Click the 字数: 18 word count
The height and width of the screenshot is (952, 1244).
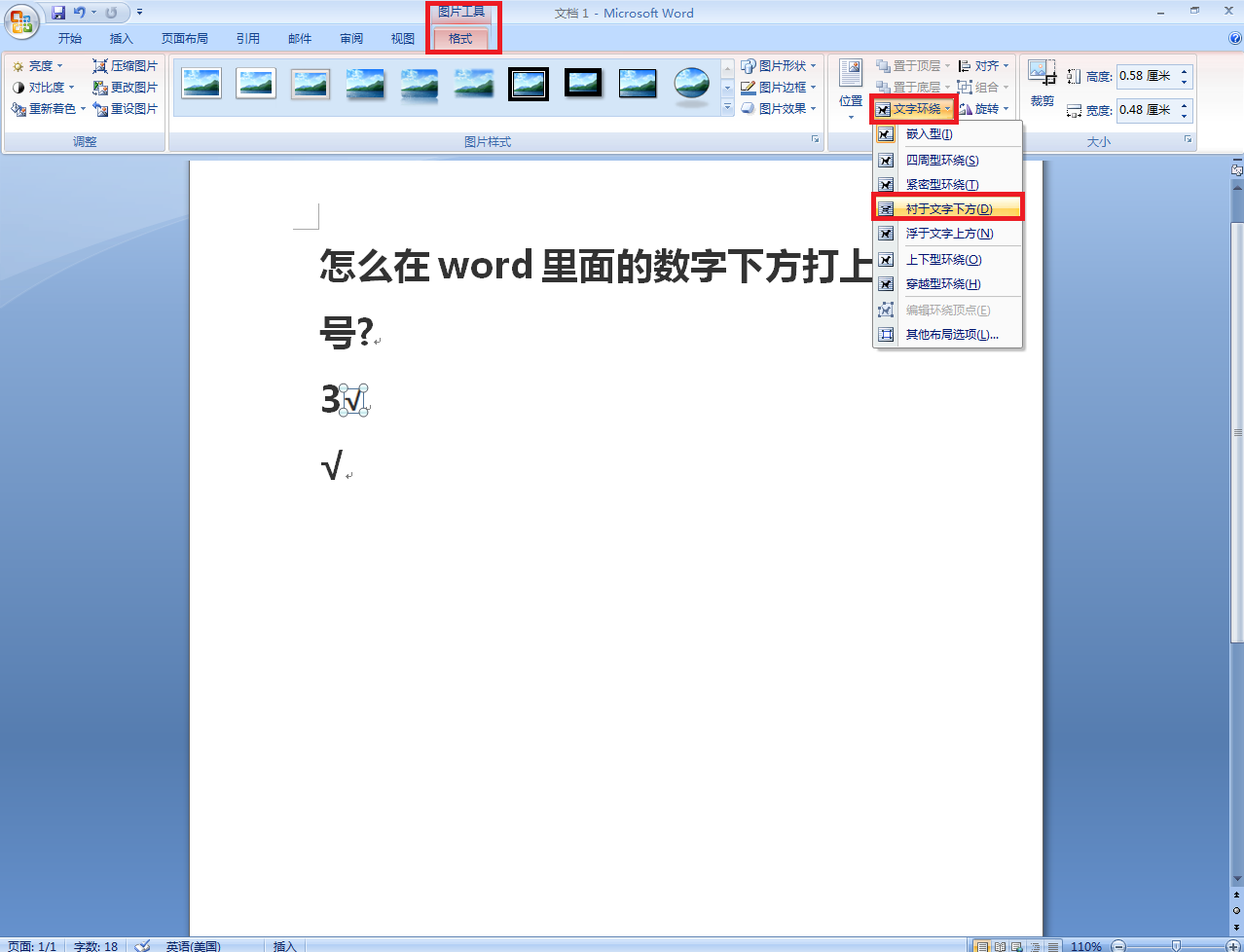[x=95, y=946]
